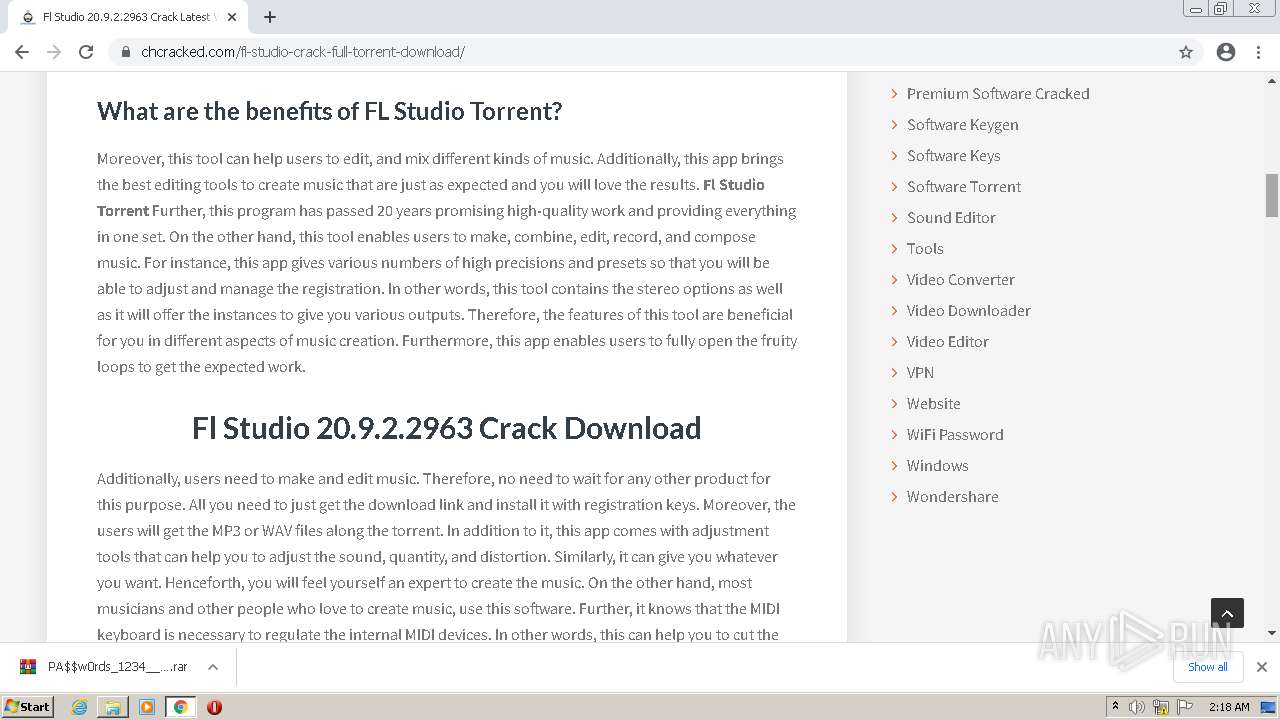Open the Chrome profile account menu
Screen dimensions: 1280x720
click(x=1226, y=52)
